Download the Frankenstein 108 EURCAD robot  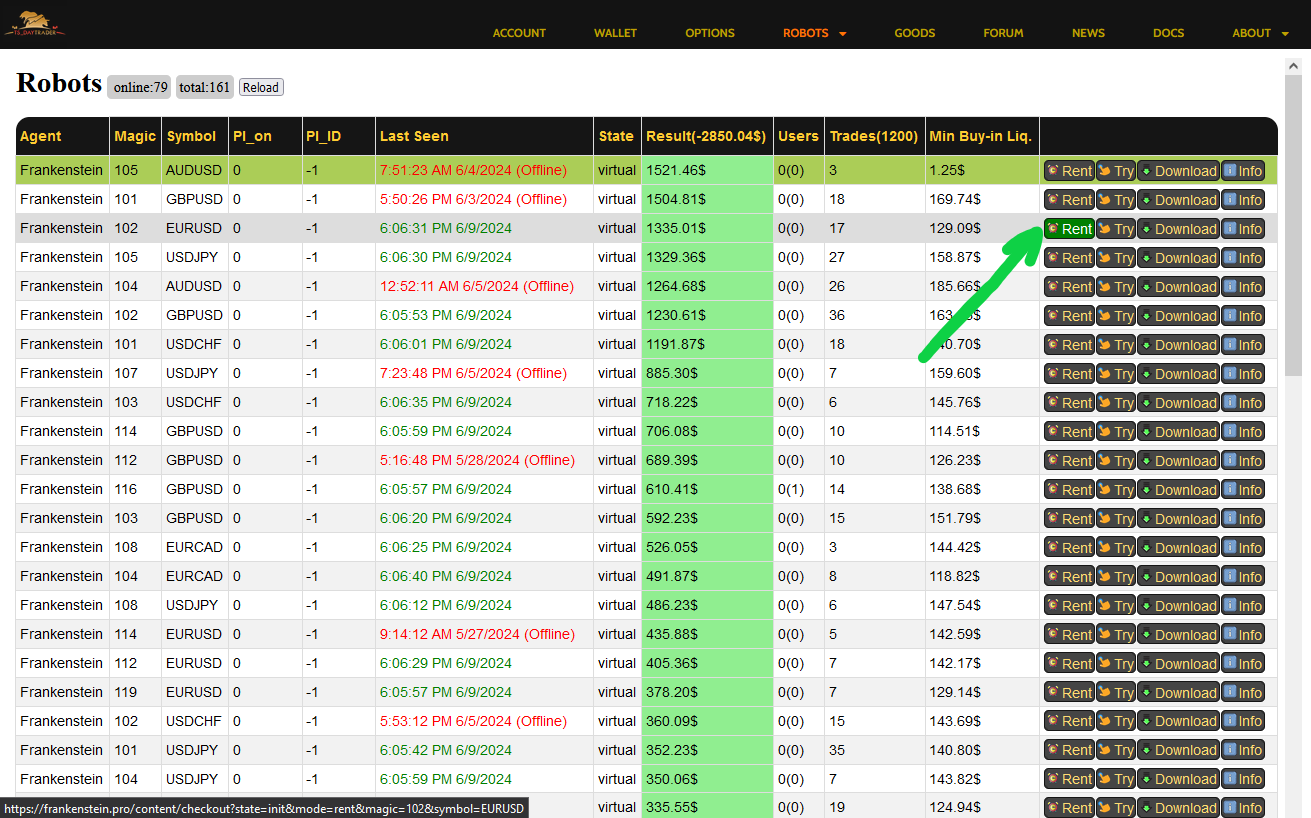[1178, 548]
